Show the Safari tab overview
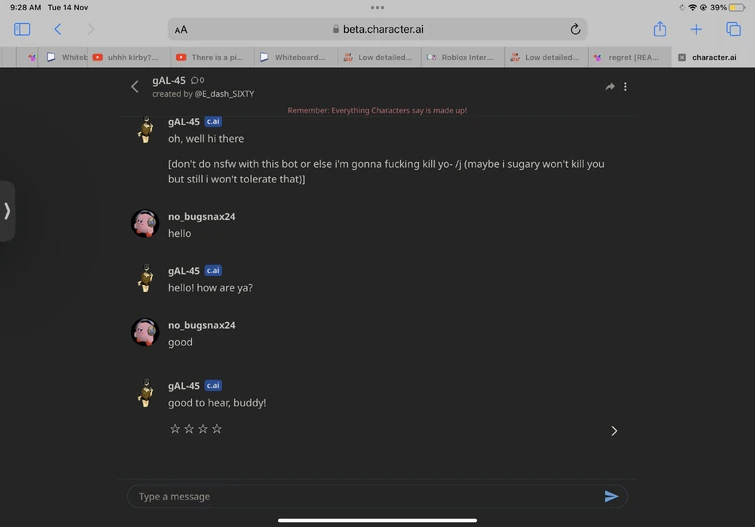The image size is (755, 527). [733, 29]
